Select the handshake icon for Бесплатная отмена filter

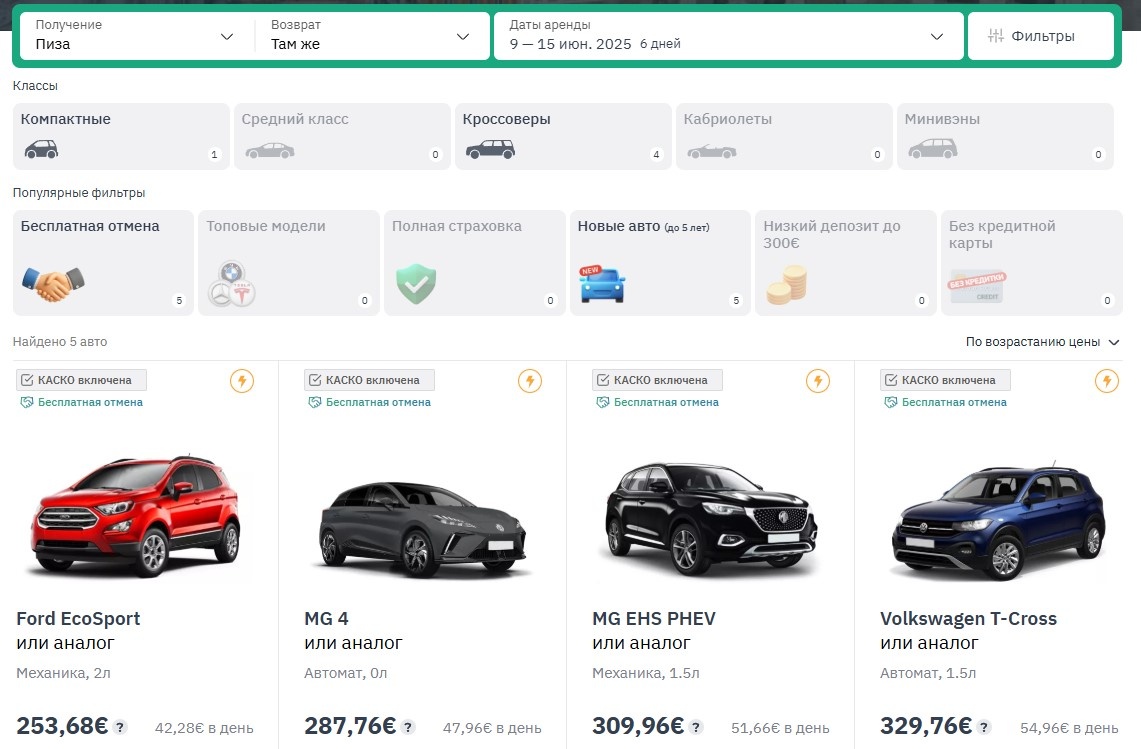click(x=51, y=283)
